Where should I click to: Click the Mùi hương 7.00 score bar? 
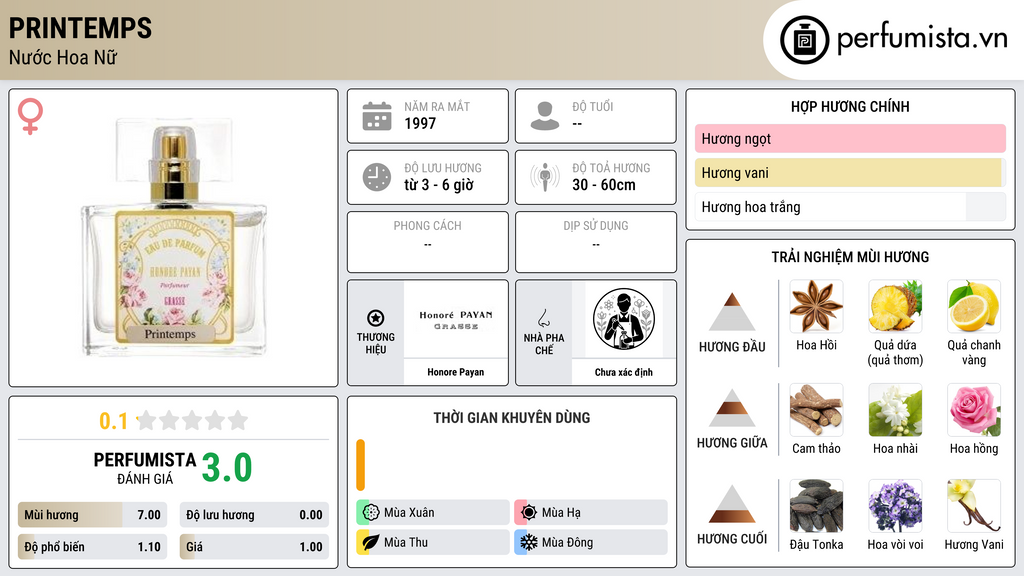[x=92, y=515]
